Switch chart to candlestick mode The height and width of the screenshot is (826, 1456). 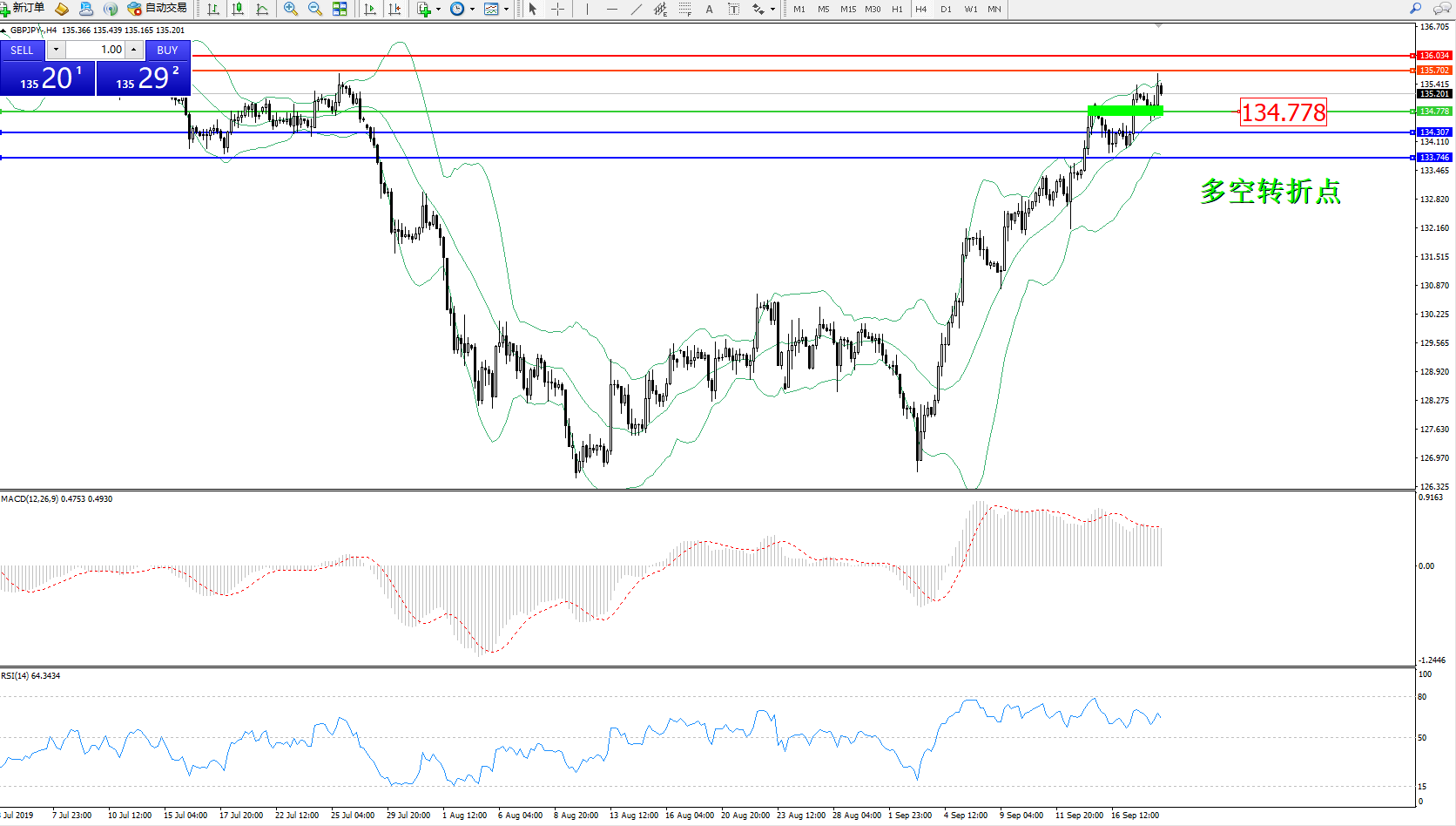pos(238,9)
